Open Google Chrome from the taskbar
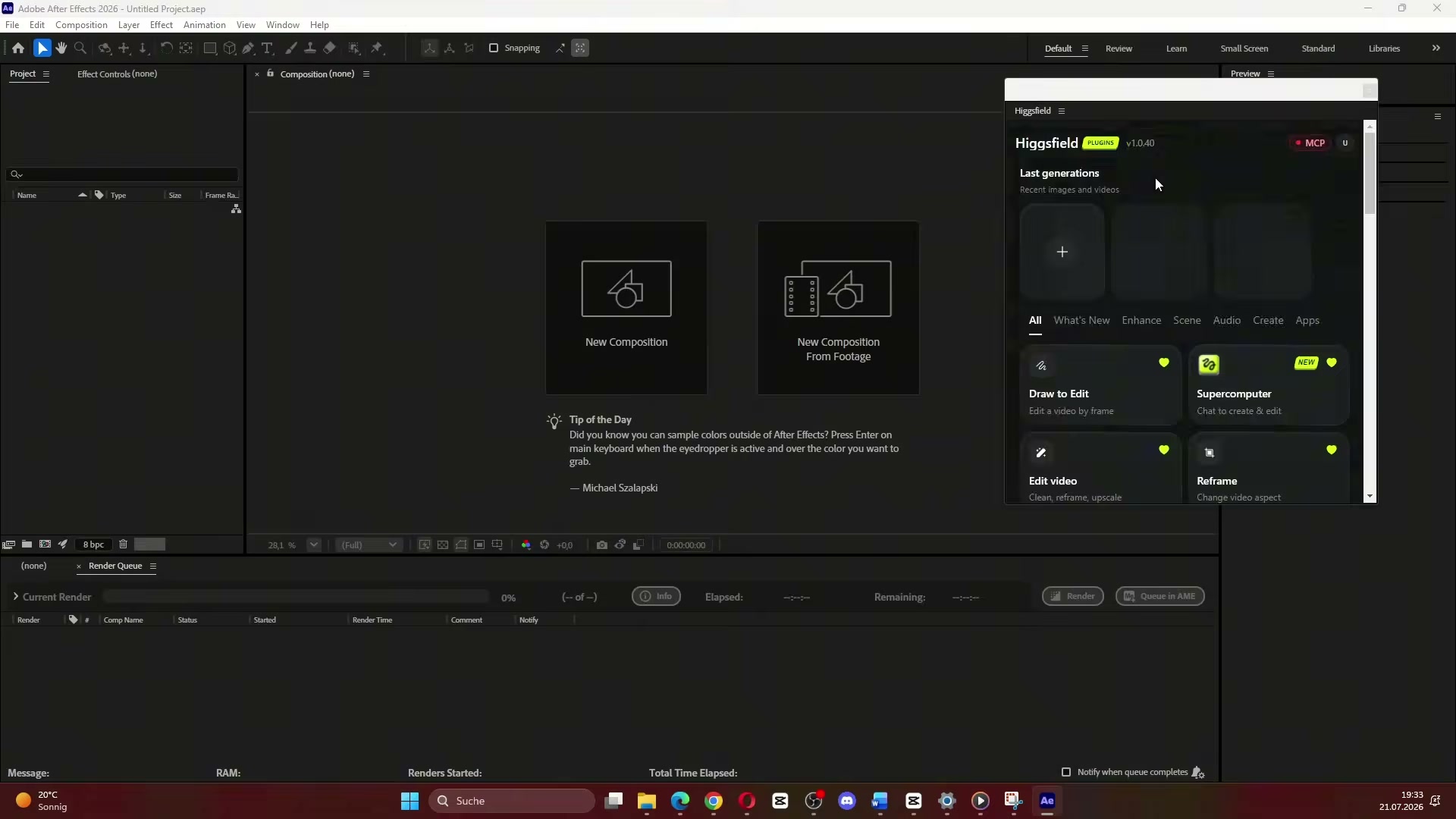 coord(714,801)
